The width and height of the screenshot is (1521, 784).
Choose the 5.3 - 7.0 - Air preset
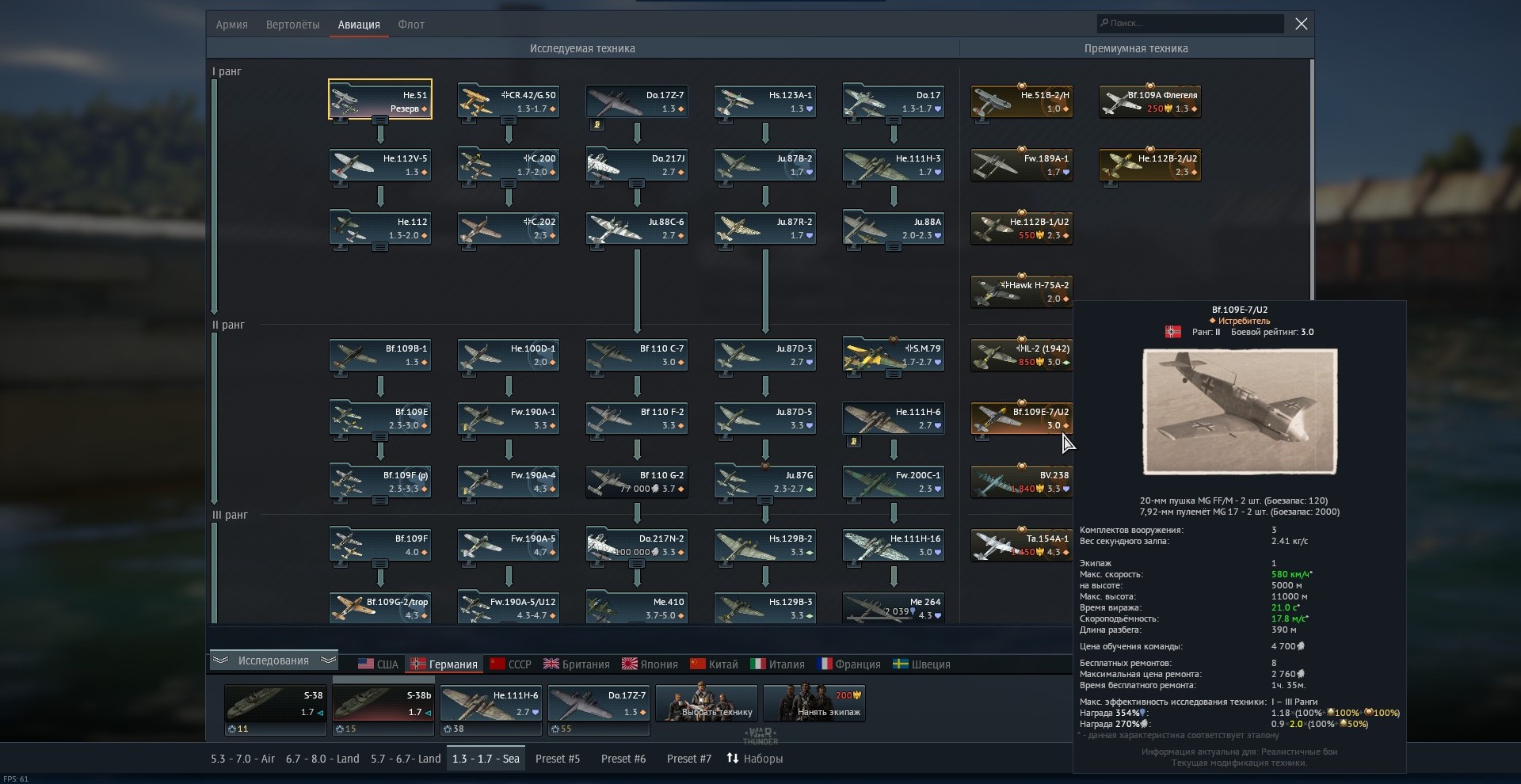242,759
